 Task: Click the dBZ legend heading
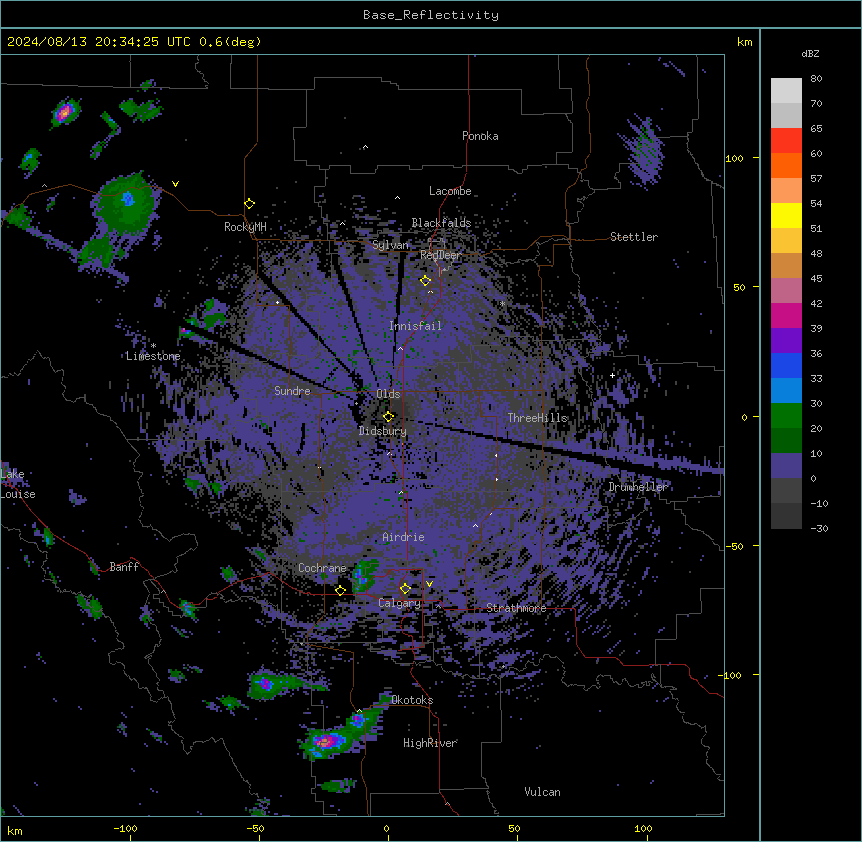click(810, 54)
